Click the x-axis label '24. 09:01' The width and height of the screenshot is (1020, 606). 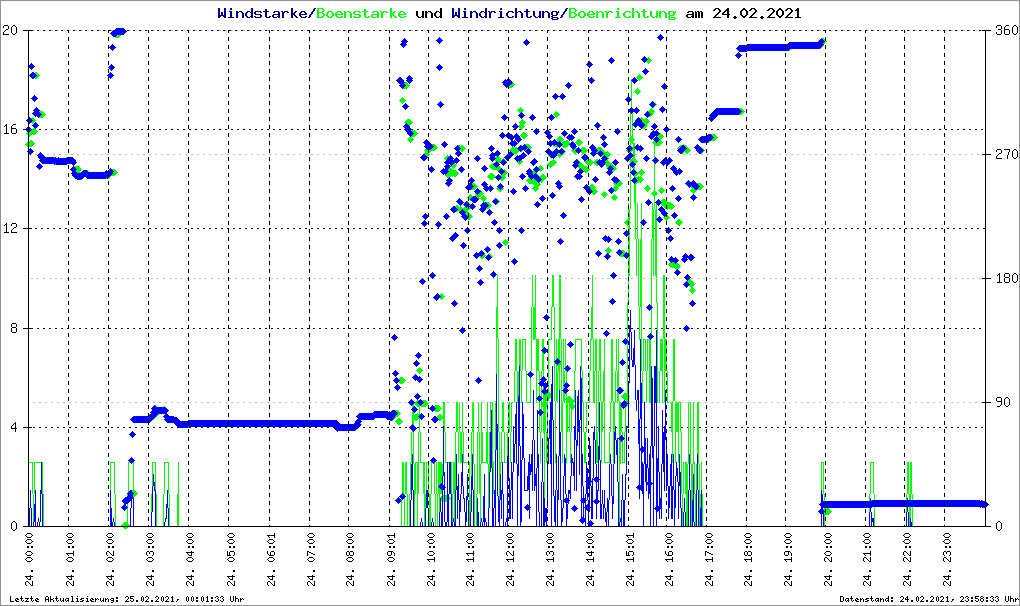[x=390, y=559]
